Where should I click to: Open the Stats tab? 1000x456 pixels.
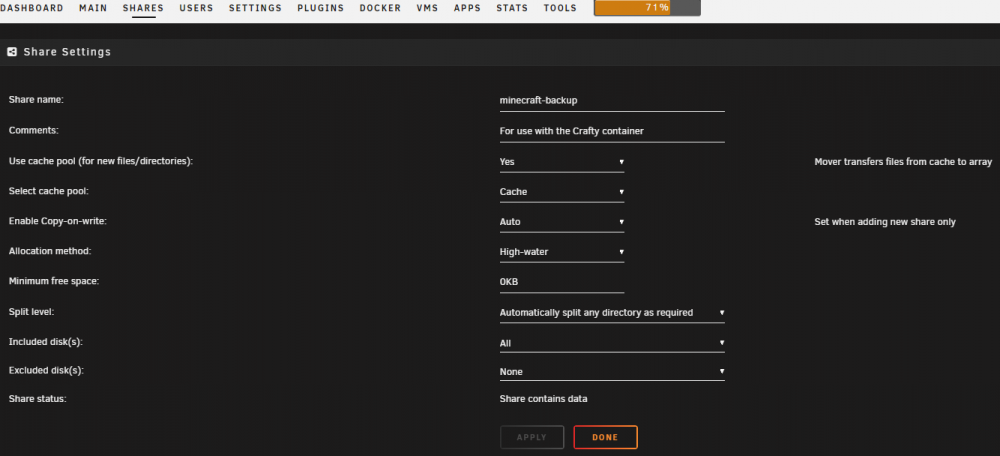[512, 8]
